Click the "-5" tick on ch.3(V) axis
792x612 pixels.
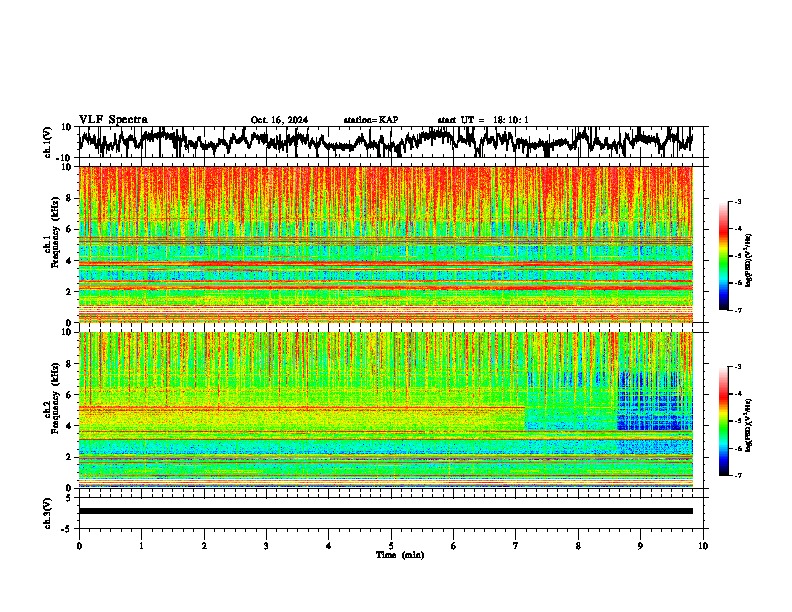[67, 529]
